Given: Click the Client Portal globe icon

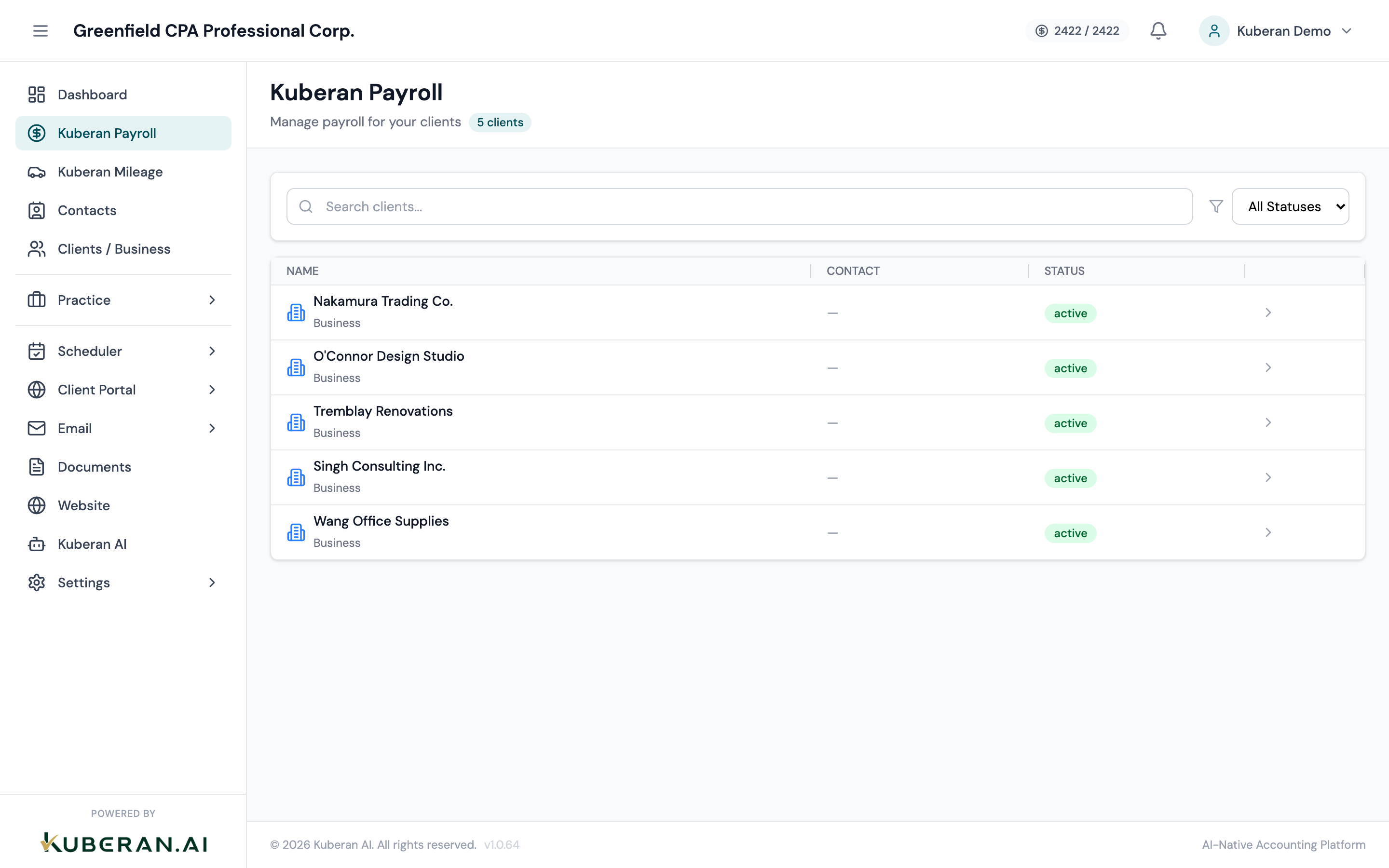Looking at the screenshot, I should [x=37, y=389].
